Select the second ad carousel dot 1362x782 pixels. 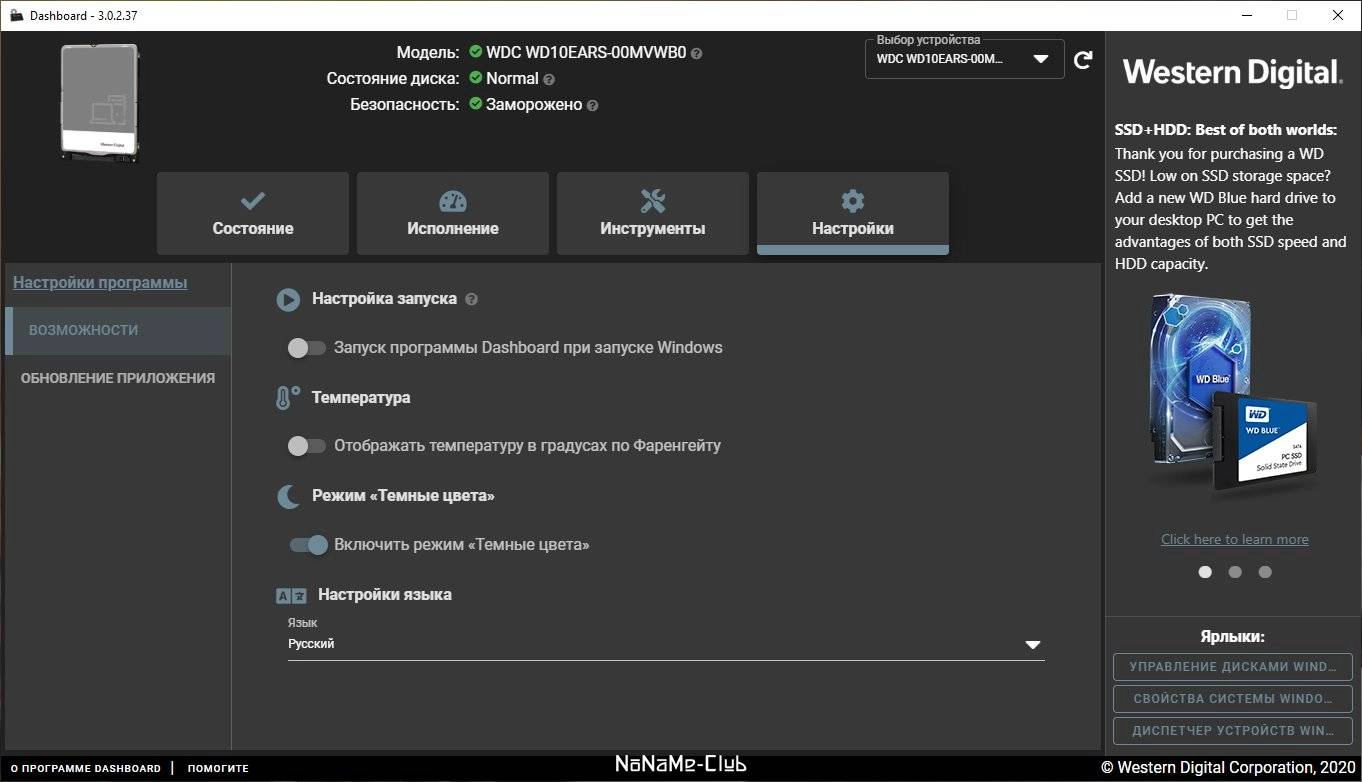tap(1235, 572)
